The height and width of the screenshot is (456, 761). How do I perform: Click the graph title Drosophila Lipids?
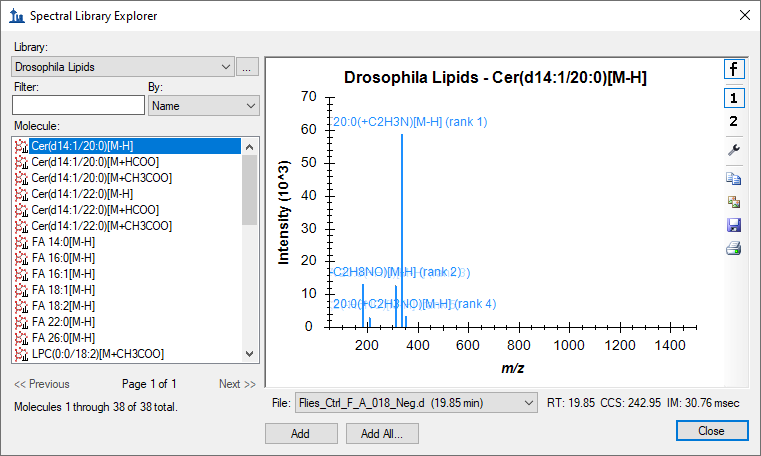[x=495, y=78]
